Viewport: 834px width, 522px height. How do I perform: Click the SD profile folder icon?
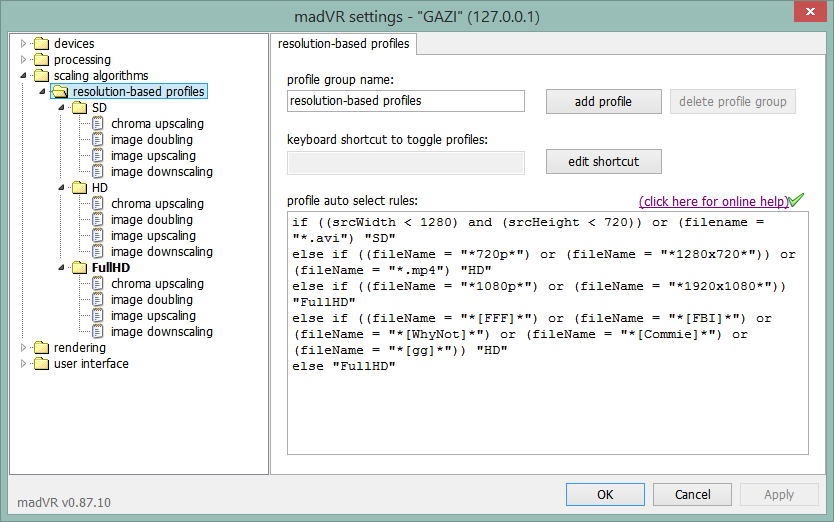[79, 108]
